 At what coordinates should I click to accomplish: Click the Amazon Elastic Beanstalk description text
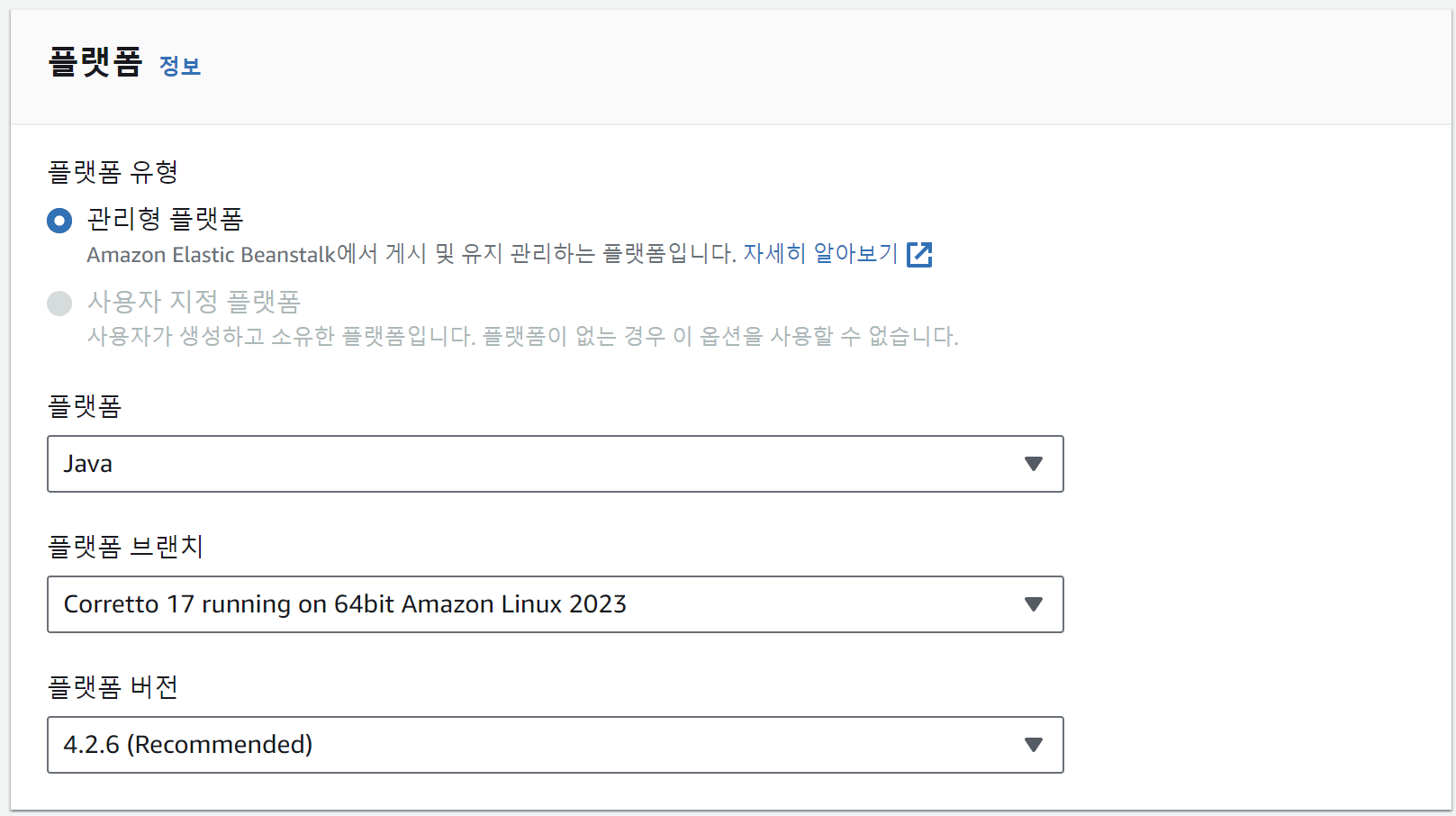click(x=411, y=255)
